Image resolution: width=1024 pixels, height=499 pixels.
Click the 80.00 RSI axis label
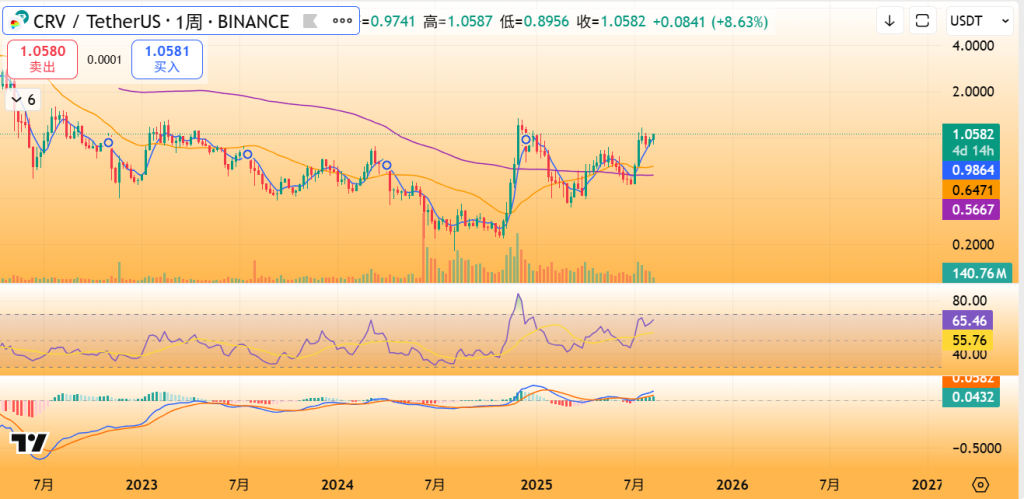970,301
